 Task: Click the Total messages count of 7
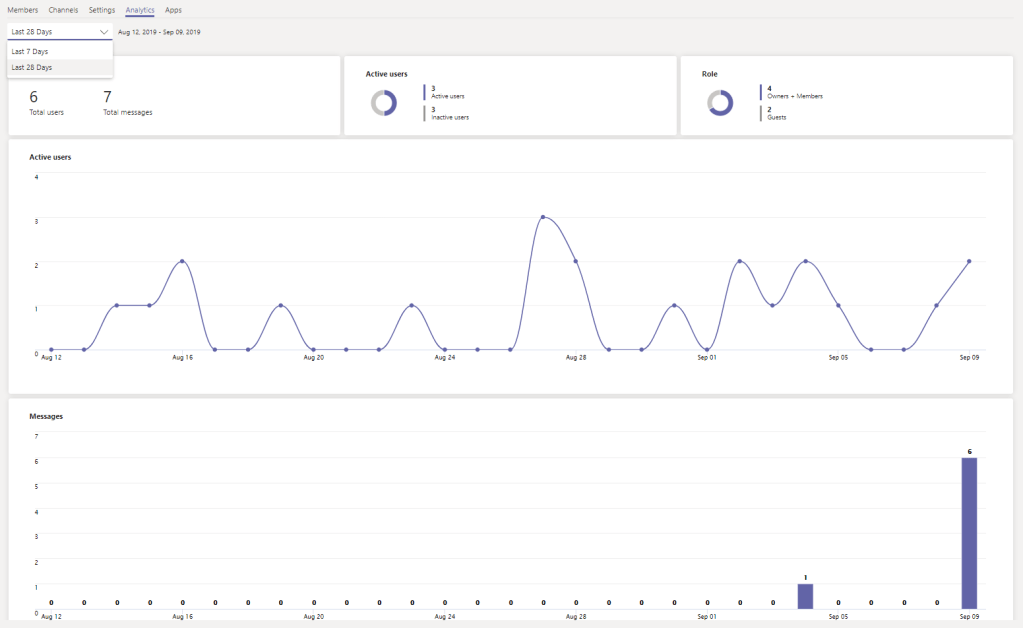point(108,97)
